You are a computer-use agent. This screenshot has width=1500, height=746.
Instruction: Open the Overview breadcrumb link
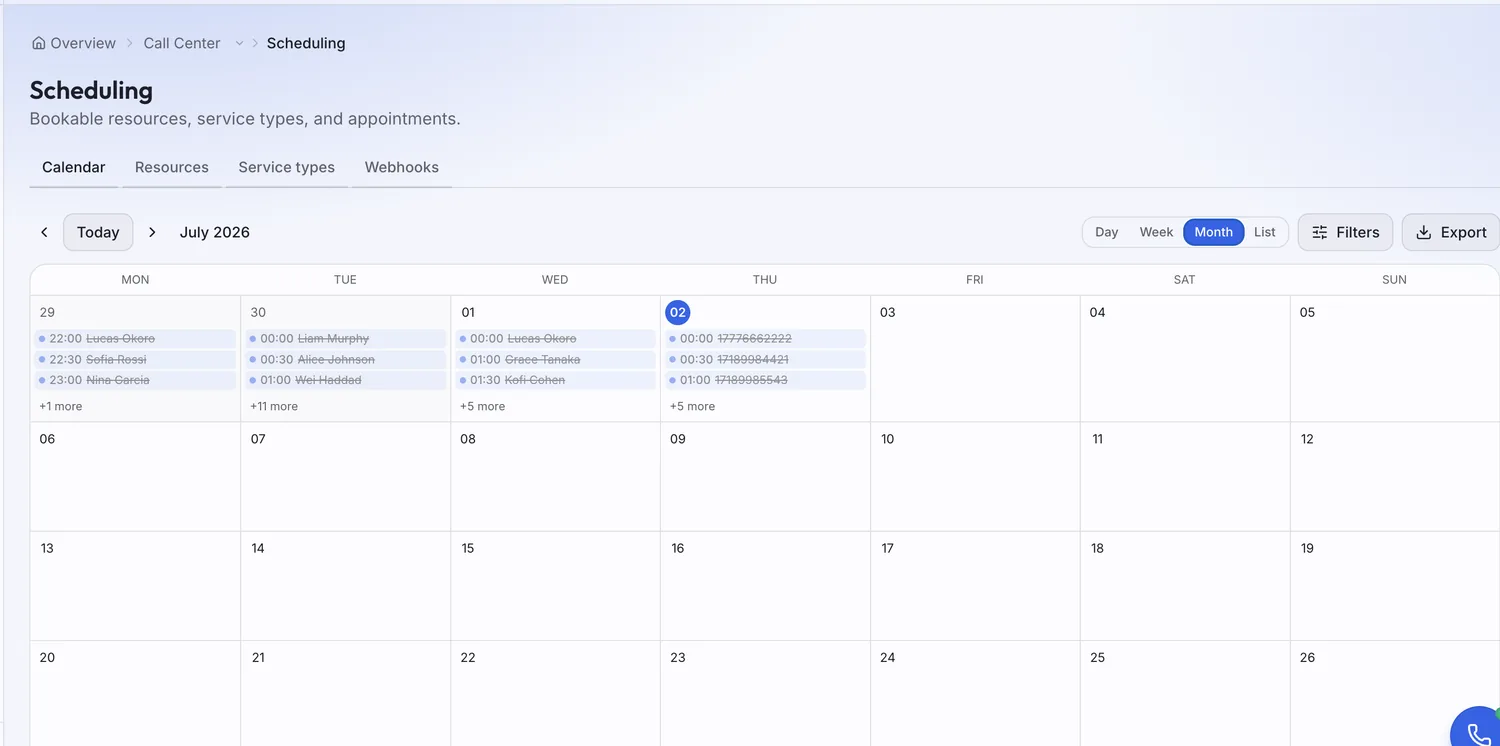pyautogui.click(x=83, y=43)
